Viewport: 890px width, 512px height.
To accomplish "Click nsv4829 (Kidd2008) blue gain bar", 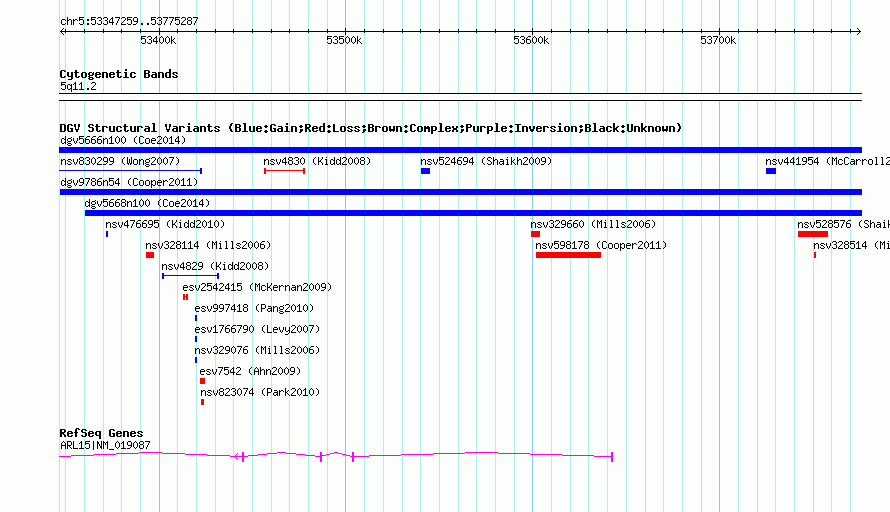I will tap(190, 276).
